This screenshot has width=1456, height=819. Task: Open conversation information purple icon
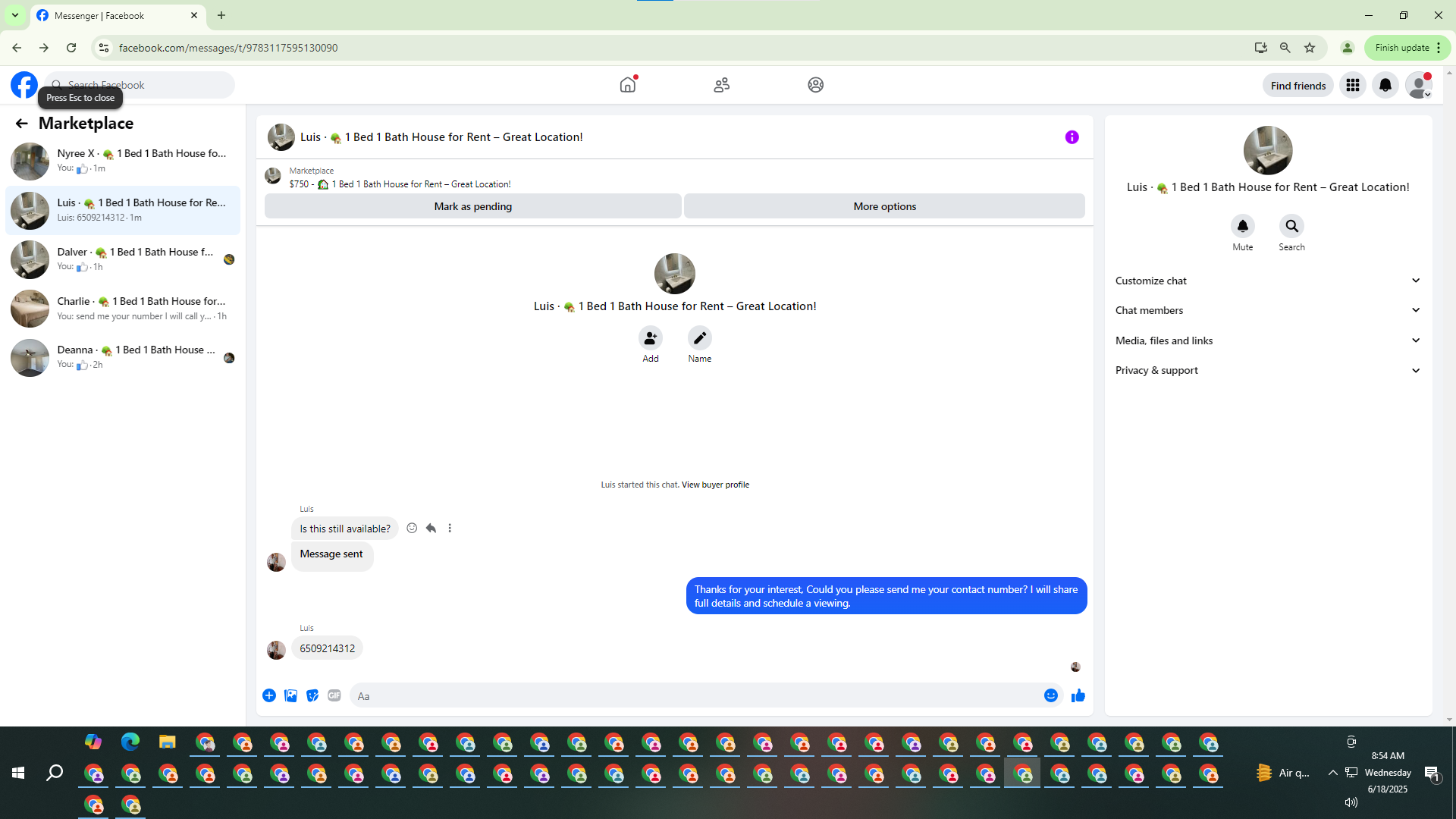[1072, 137]
